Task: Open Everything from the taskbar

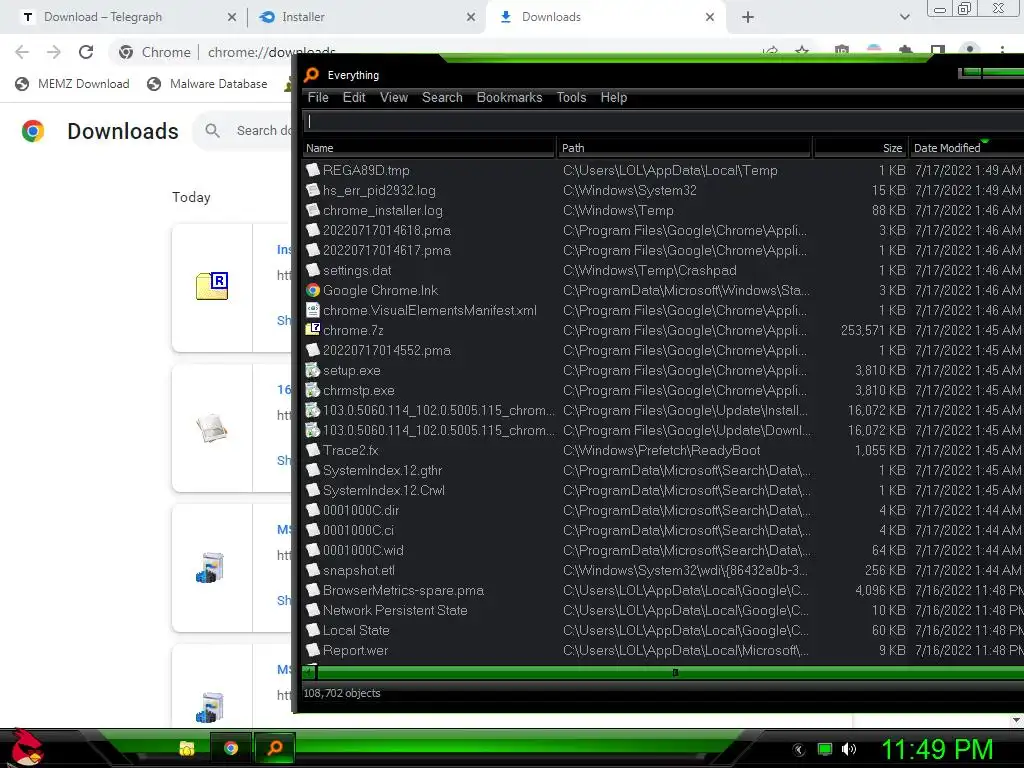Action: coord(275,748)
